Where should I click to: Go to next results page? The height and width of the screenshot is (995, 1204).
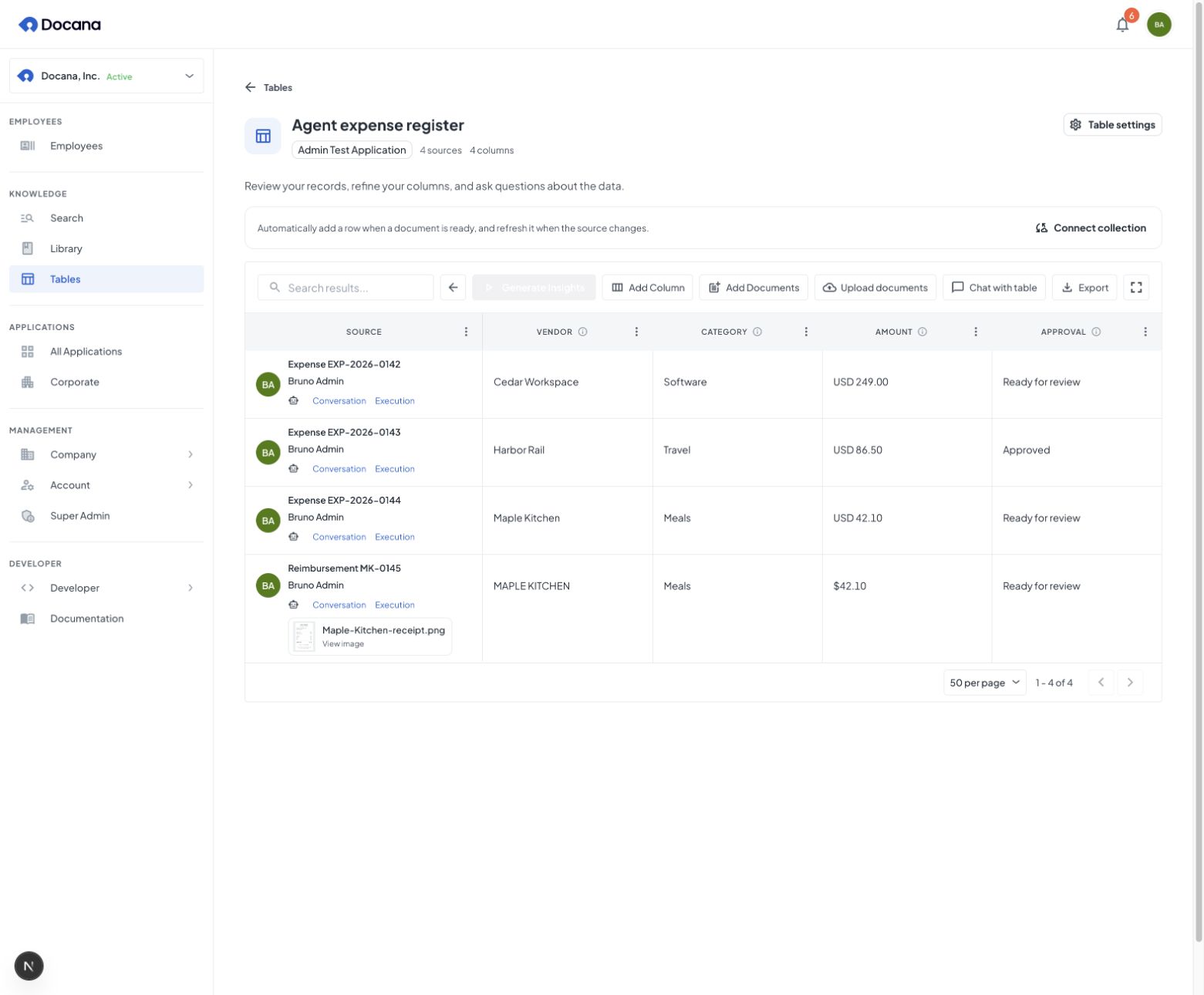(1130, 683)
